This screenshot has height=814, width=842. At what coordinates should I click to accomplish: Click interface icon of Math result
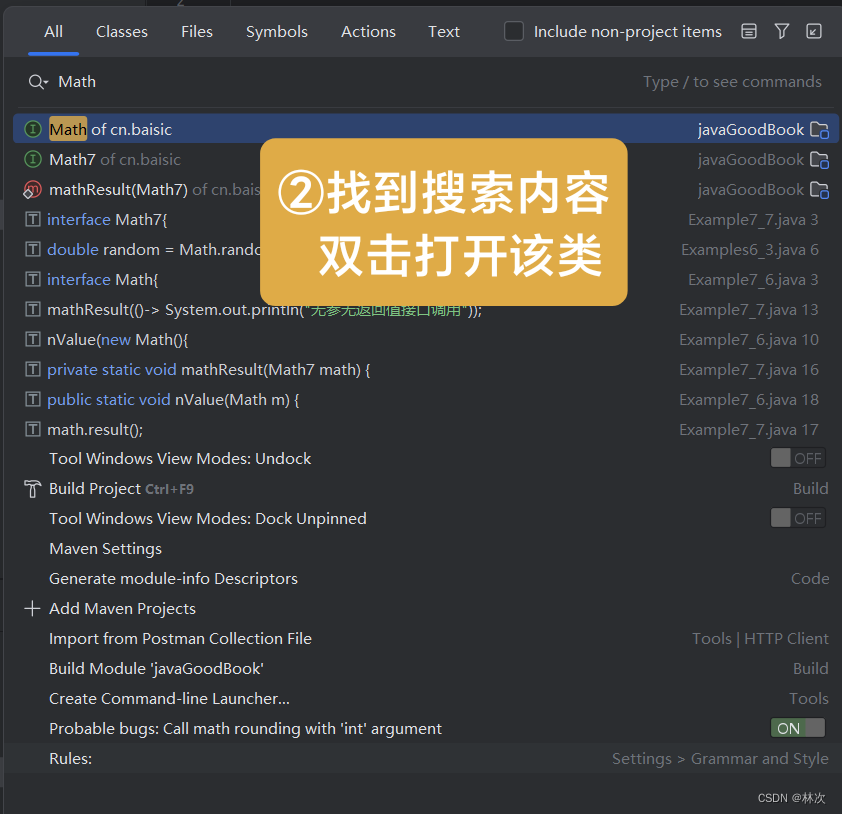click(x=33, y=129)
